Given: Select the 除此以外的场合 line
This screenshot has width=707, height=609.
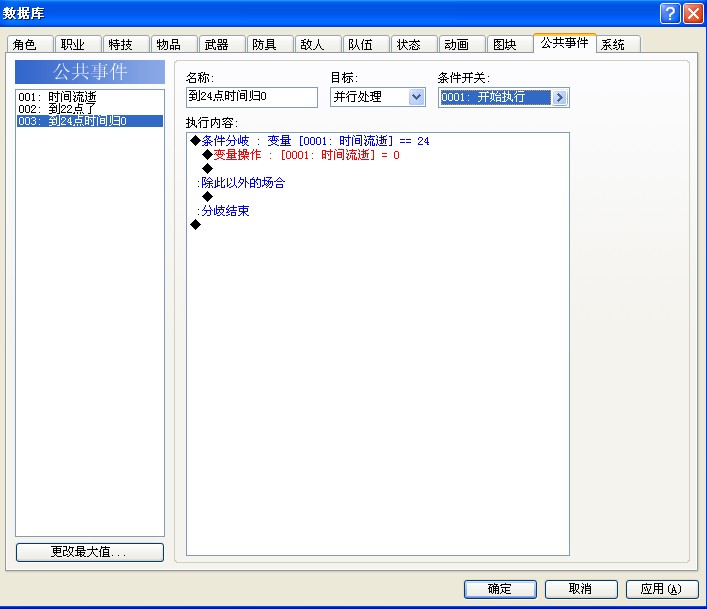Looking at the screenshot, I should (241, 183).
